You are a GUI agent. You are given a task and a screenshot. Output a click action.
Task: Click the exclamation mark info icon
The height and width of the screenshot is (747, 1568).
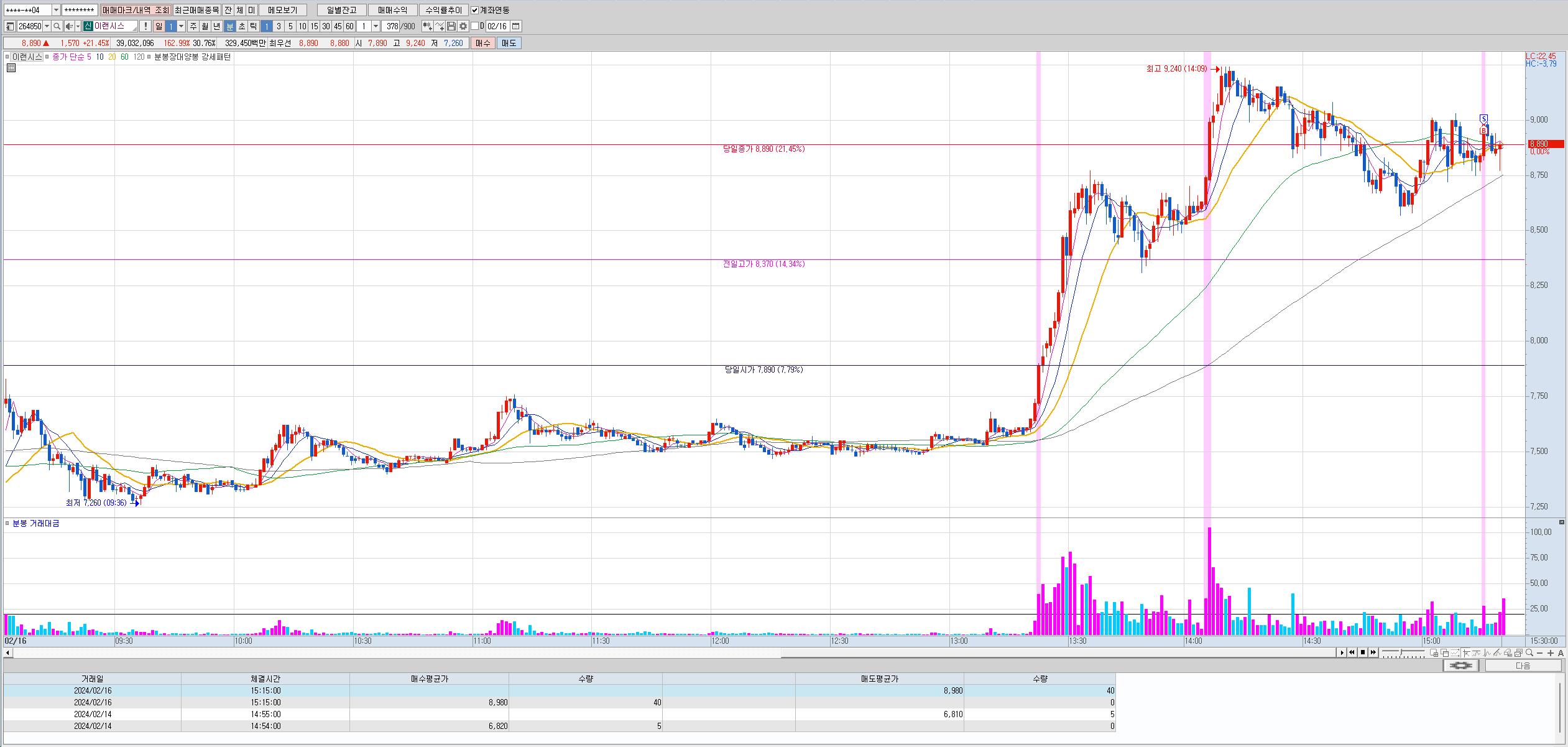pos(145,26)
